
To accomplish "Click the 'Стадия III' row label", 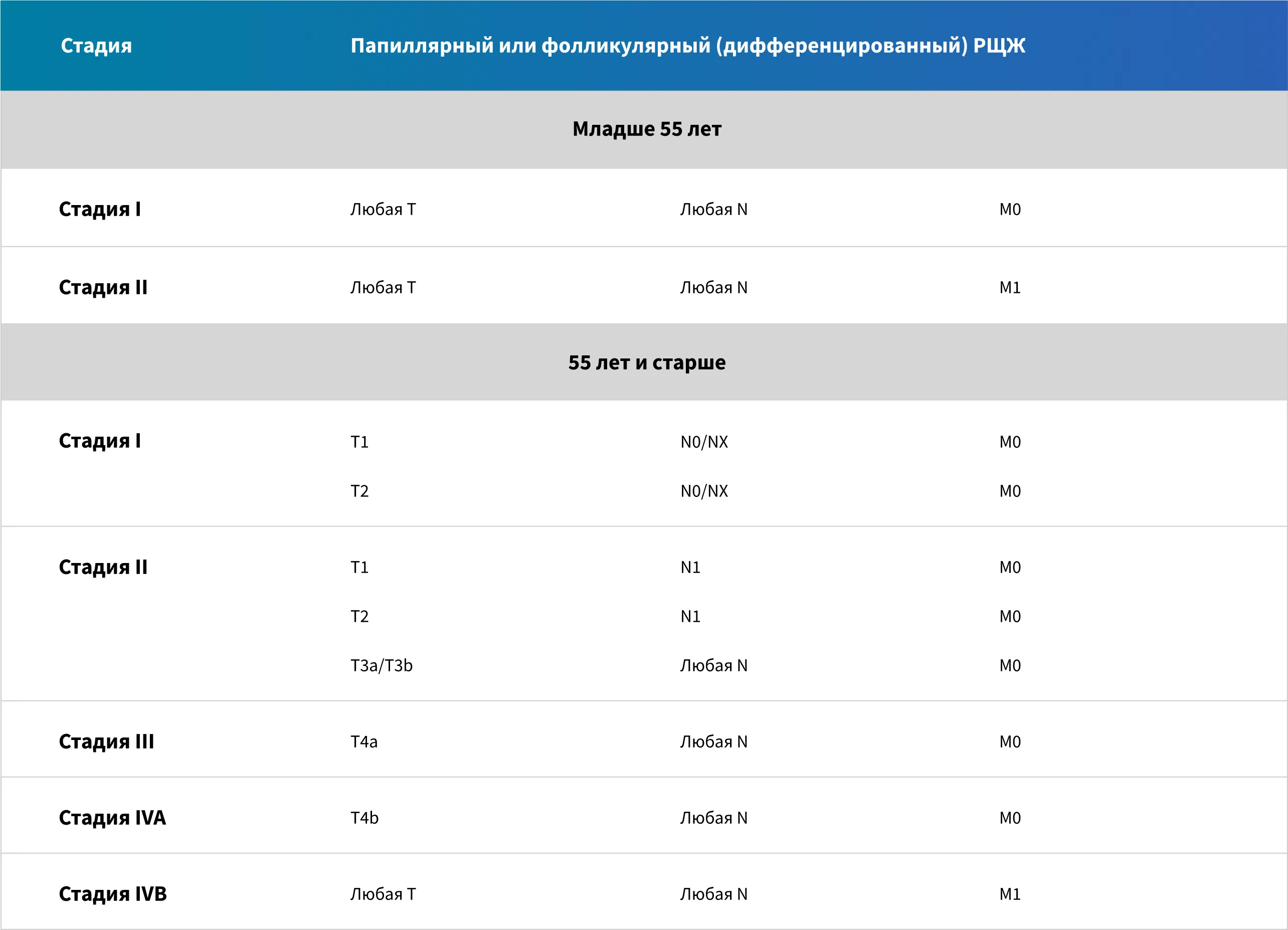I will coord(106,741).
